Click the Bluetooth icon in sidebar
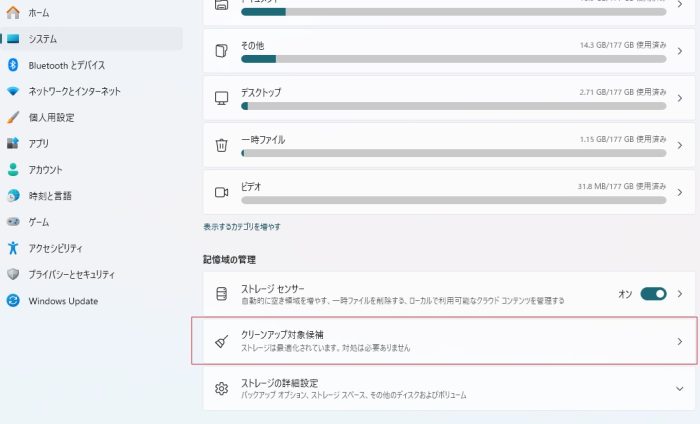The height and width of the screenshot is (424, 700). [13, 65]
